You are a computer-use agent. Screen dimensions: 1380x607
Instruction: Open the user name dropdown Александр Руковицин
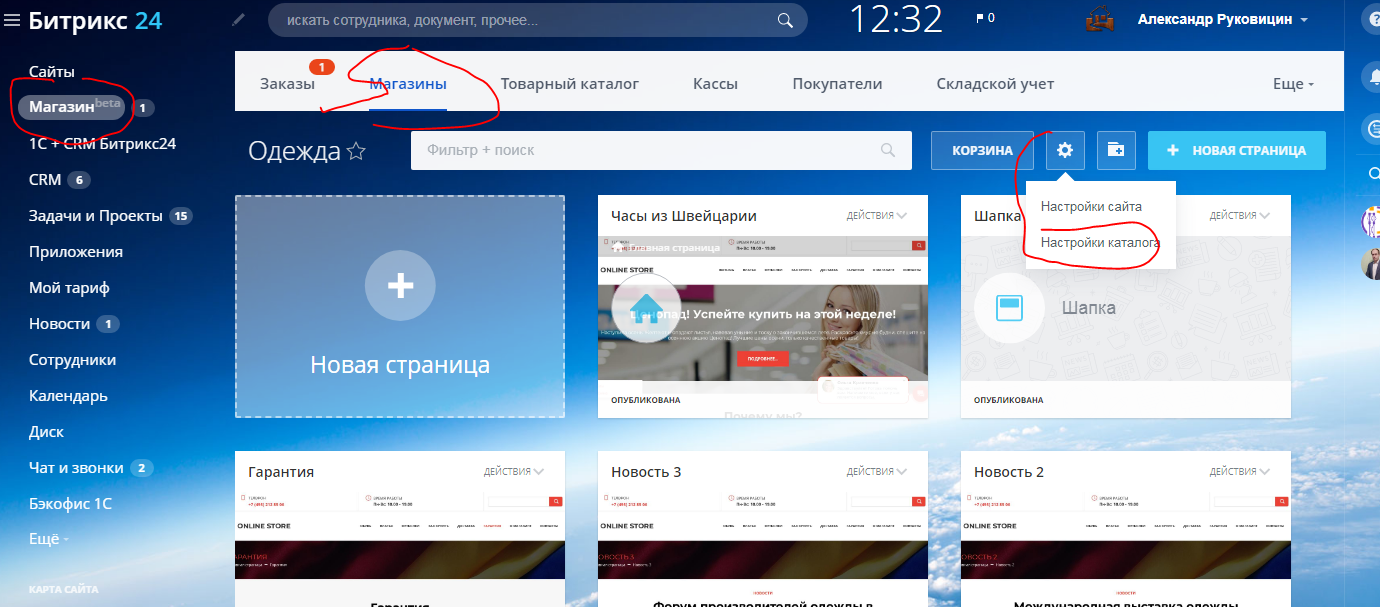coord(1223,19)
